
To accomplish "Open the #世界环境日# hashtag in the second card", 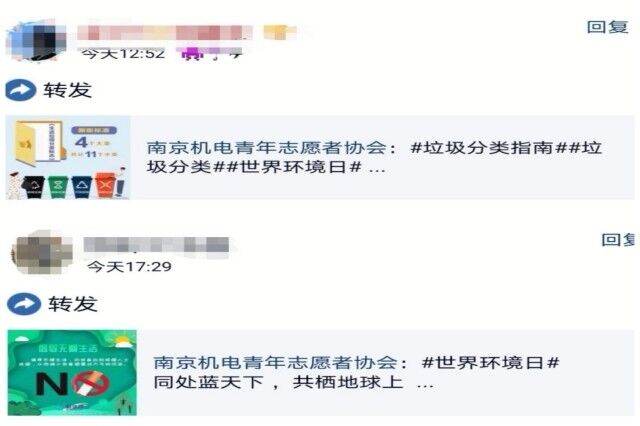I will (491, 363).
